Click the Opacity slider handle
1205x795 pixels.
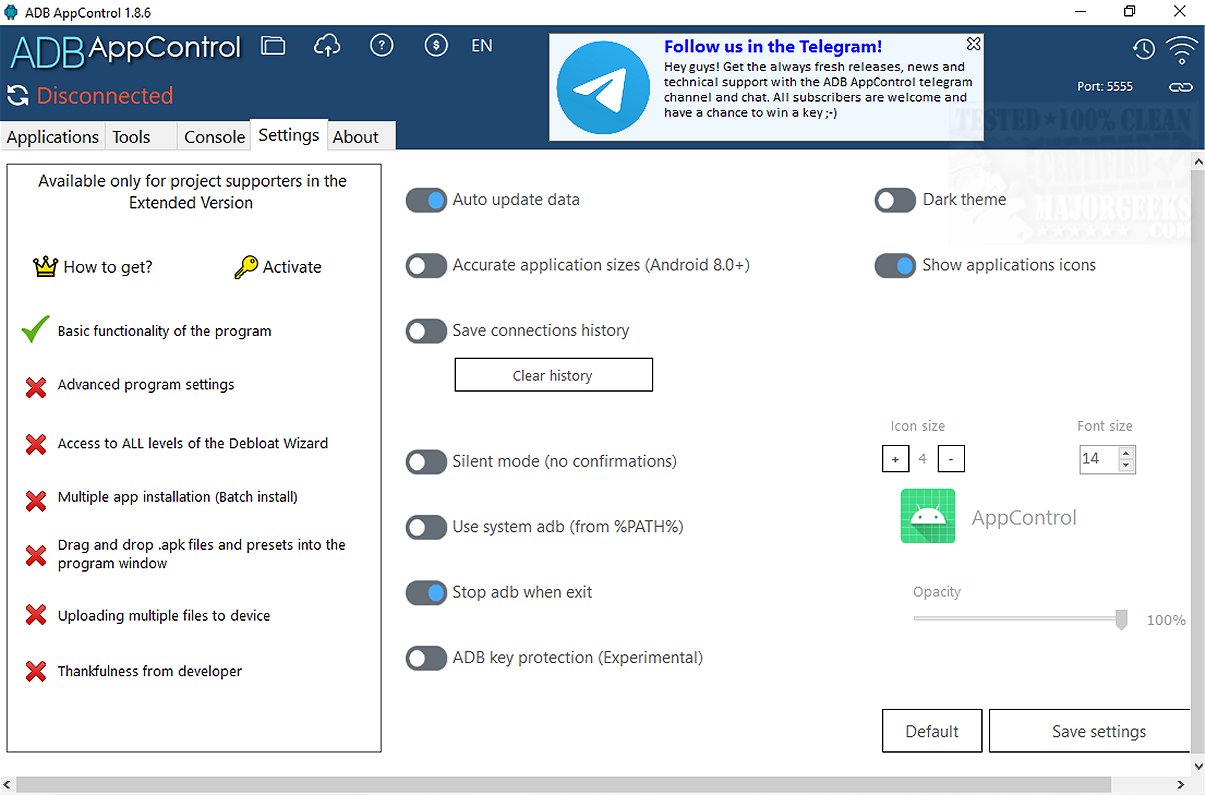1121,619
